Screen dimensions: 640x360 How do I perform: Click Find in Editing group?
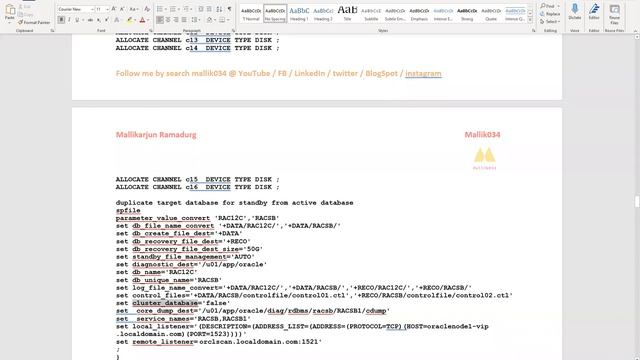pyautogui.click(x=548, y=6)
